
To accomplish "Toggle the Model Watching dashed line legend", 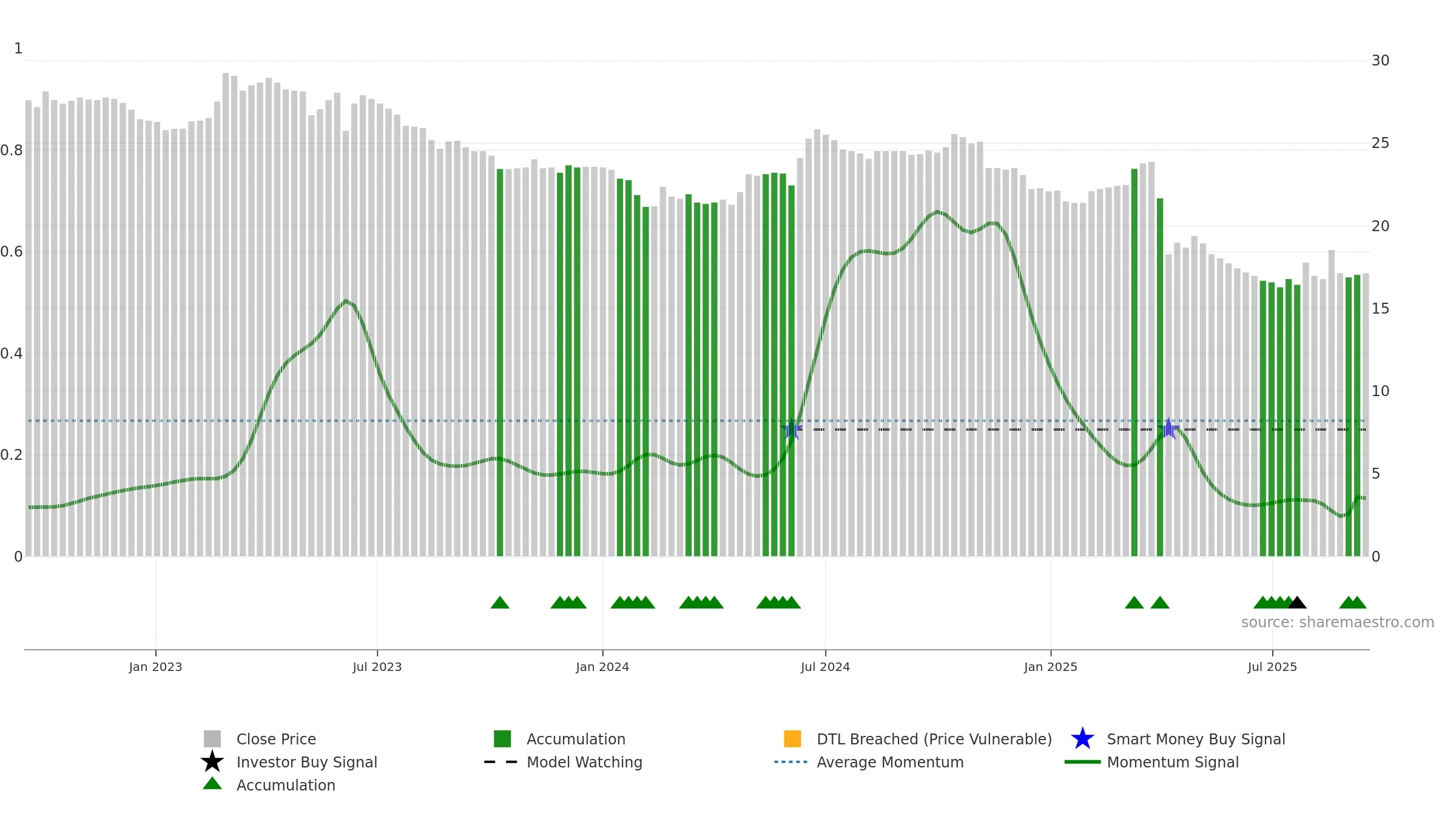I will (x=563, y=762).
